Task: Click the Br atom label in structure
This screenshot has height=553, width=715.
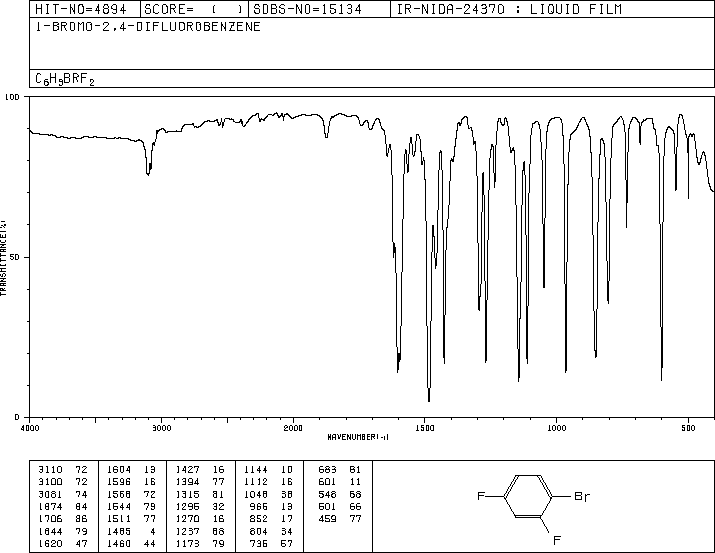Action: coord(582,496)
